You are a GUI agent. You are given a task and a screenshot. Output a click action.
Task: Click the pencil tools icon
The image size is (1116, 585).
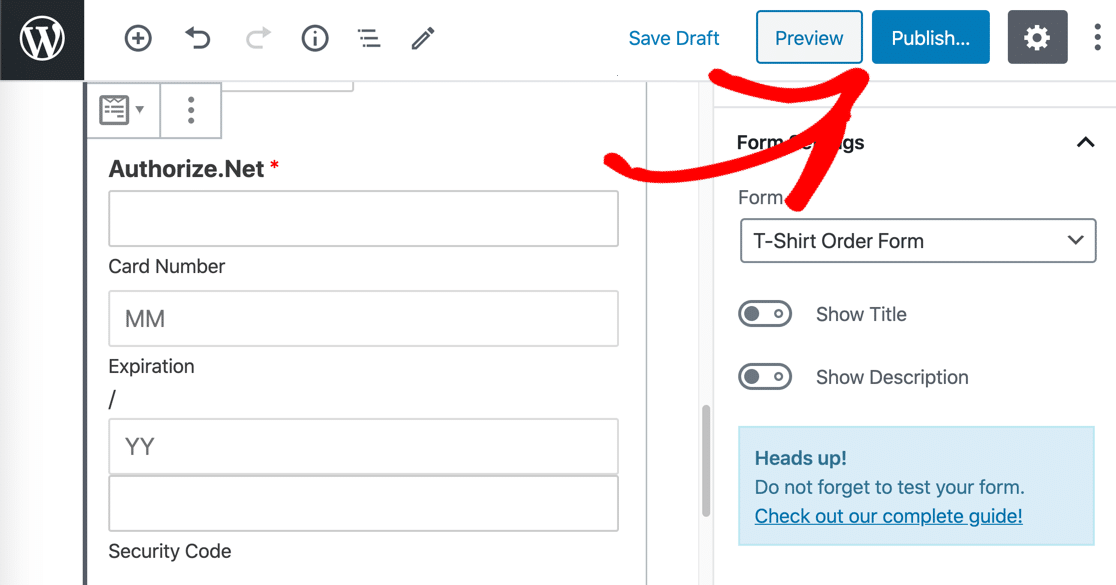pos(423,39)
